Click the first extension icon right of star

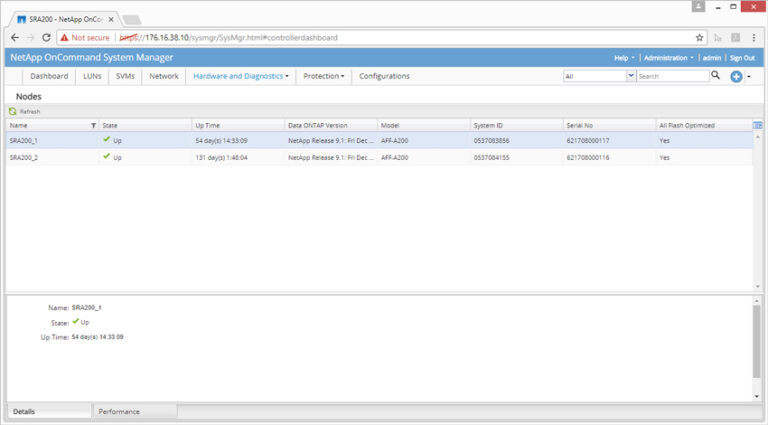[x=718, y=38]
